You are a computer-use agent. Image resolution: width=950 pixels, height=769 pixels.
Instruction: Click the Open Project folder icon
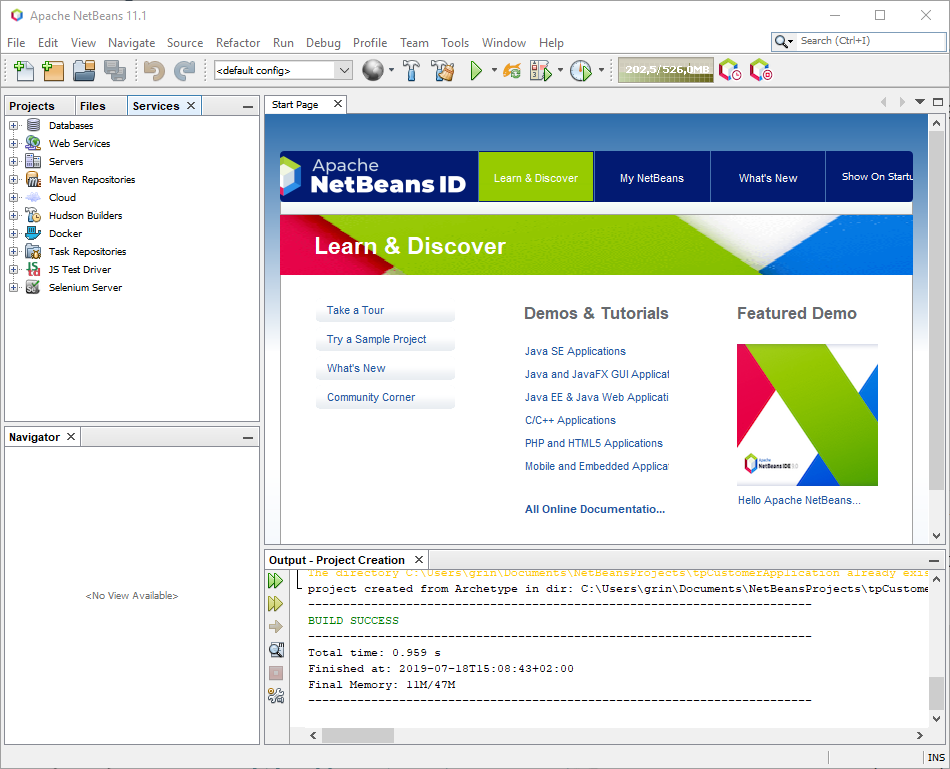click(84, 70)
